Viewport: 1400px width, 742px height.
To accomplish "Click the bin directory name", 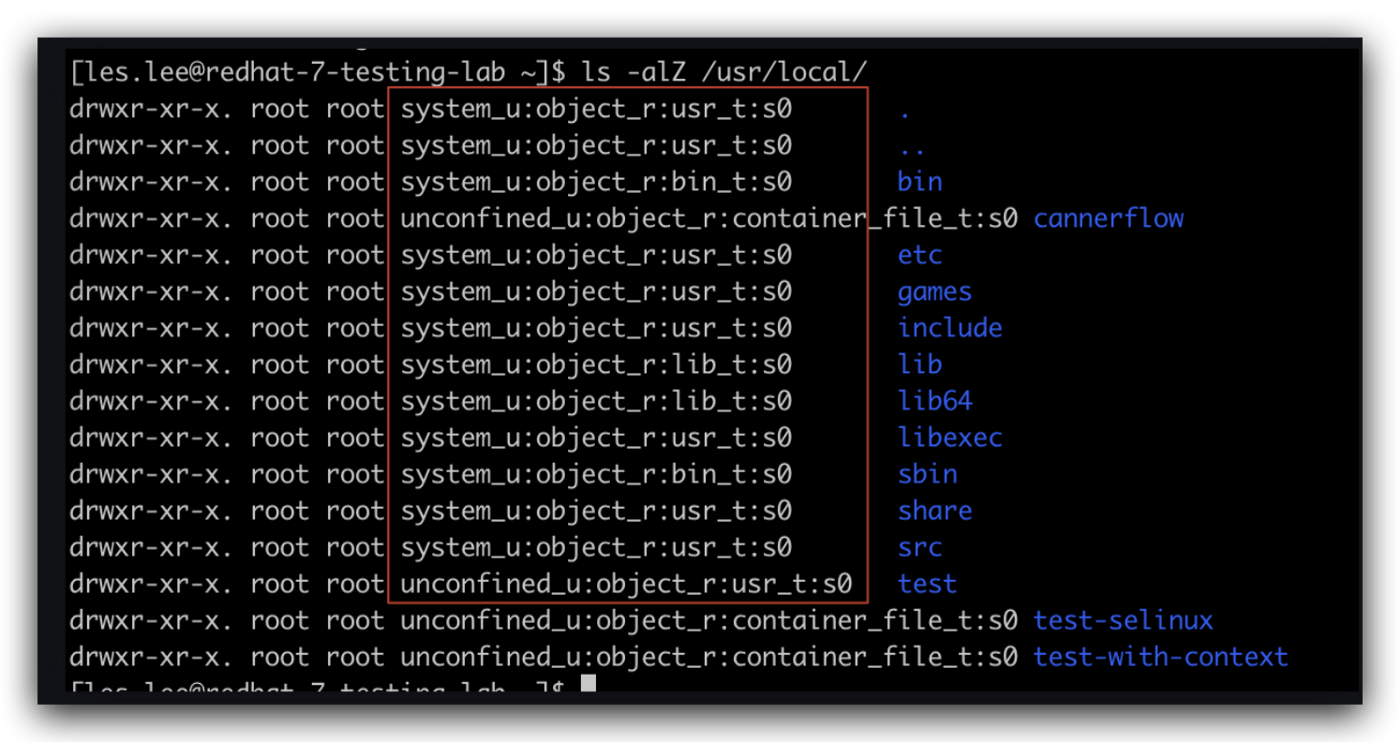I will [919, 182].
